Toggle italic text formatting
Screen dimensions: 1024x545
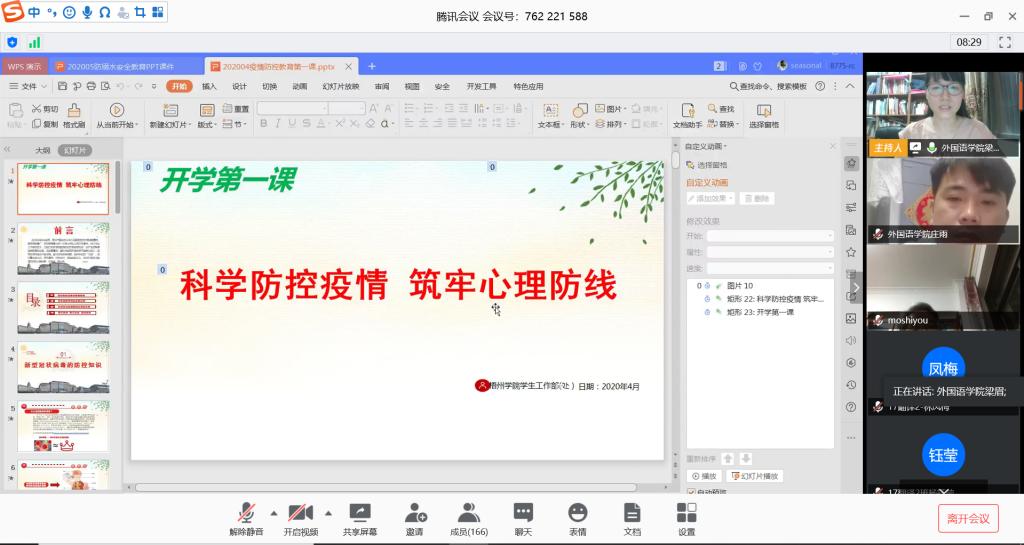coord(278,123)
